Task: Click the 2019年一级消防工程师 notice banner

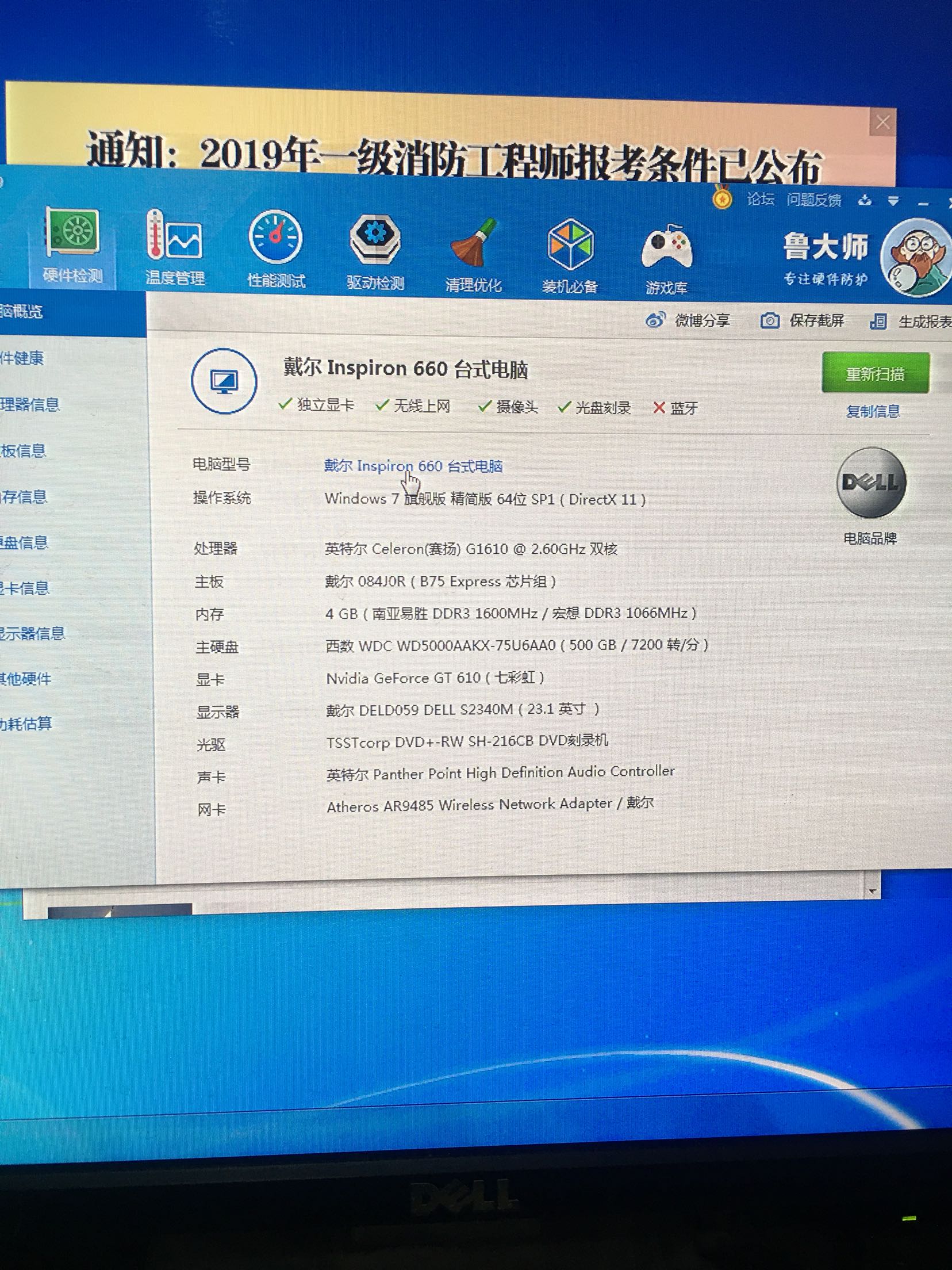Action: pyautogui.click(x=454, y=156)
